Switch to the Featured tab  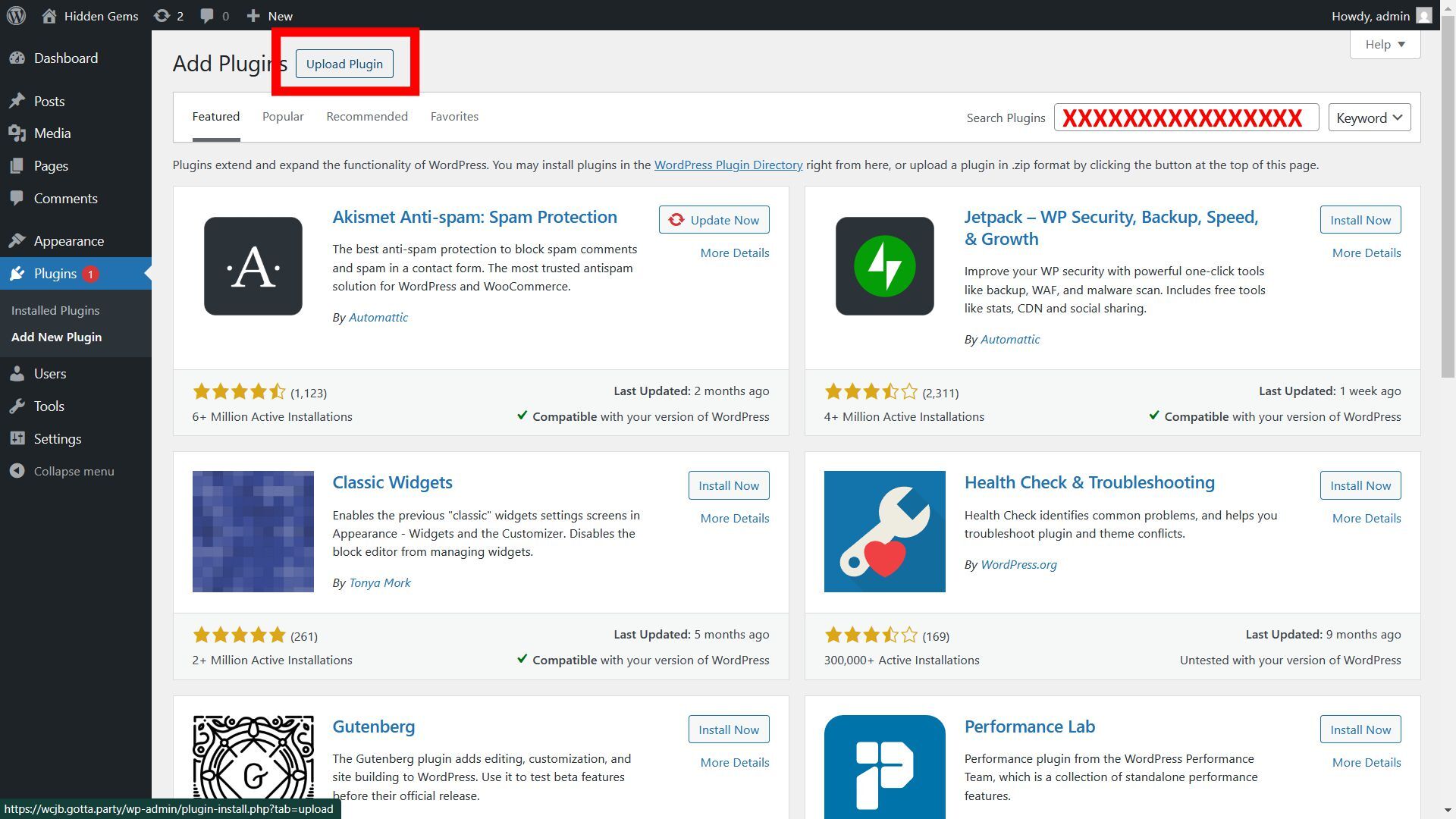[215, 117]
